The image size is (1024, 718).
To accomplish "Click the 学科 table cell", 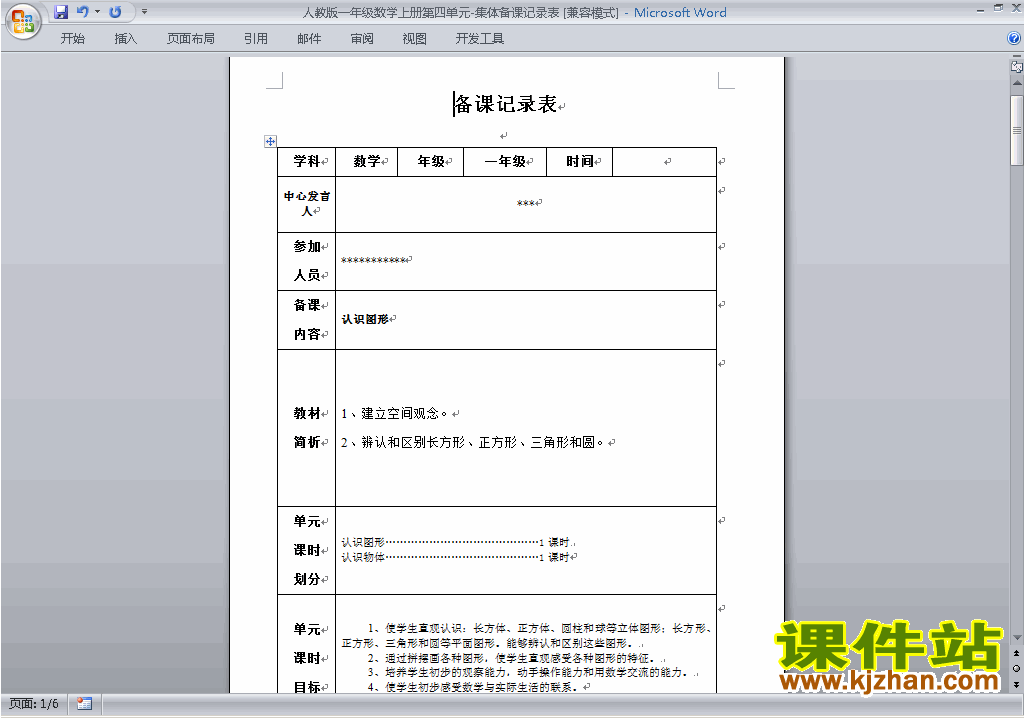I will pos(306,161).
